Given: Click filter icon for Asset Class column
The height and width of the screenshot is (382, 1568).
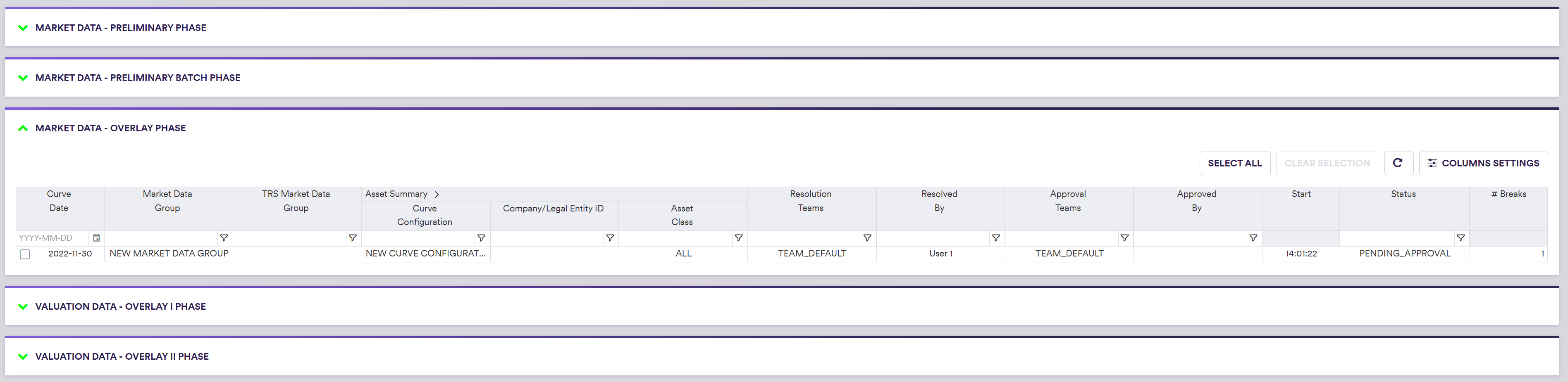Looking at the screenshot, I should pyautogui.click(x=738, y=238).
